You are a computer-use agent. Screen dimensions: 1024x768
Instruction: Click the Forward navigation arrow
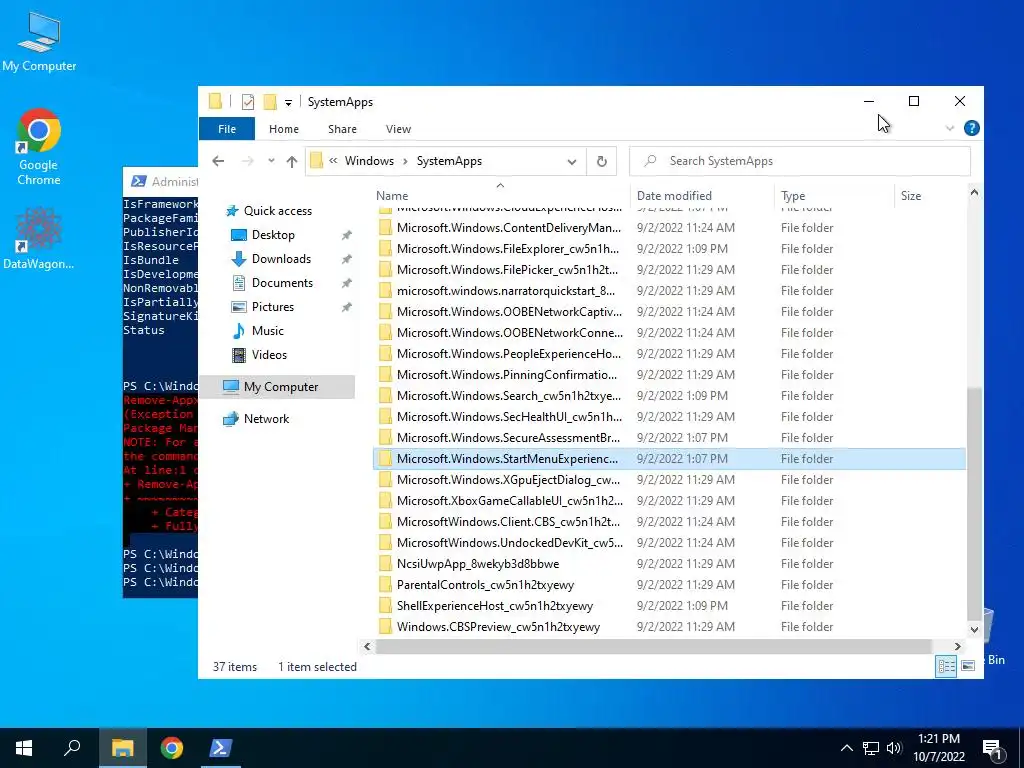click(248, 161)
